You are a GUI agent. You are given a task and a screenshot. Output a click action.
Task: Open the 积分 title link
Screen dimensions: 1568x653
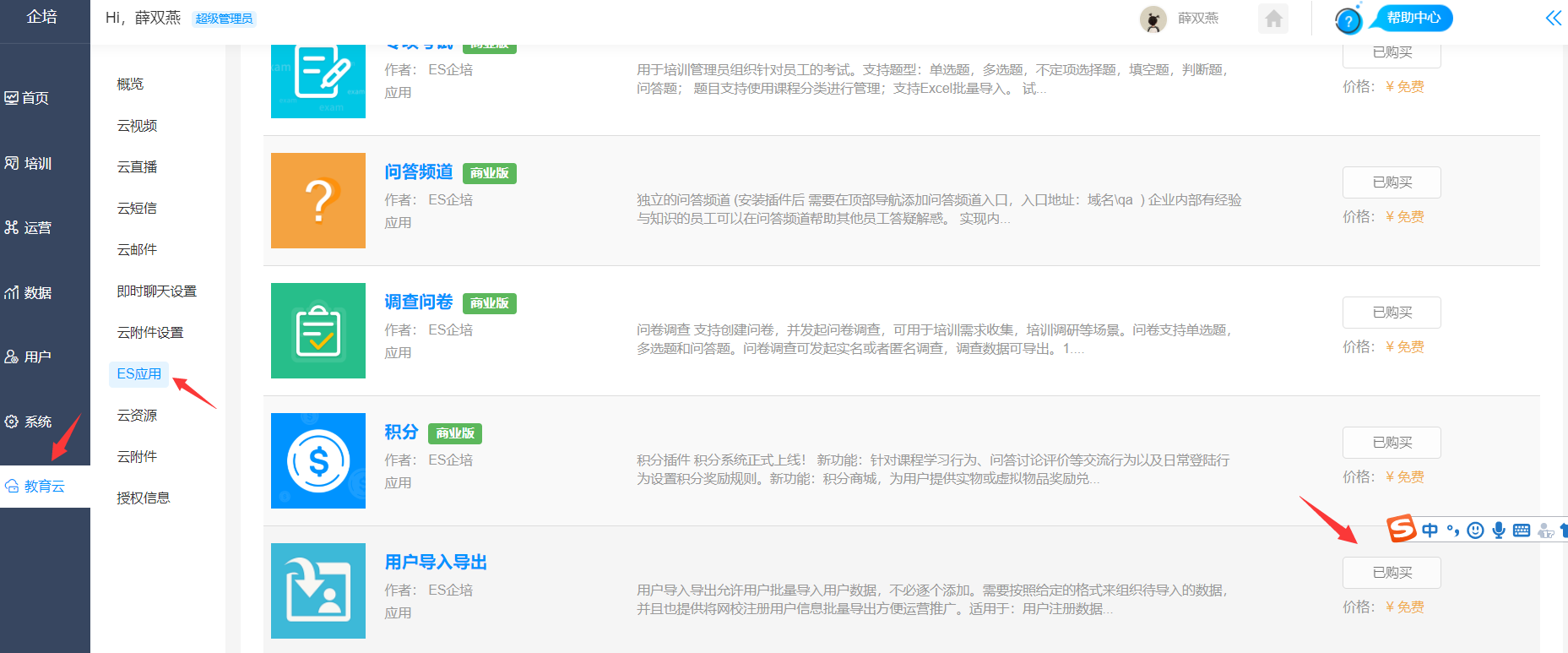[x=401, y=433]
